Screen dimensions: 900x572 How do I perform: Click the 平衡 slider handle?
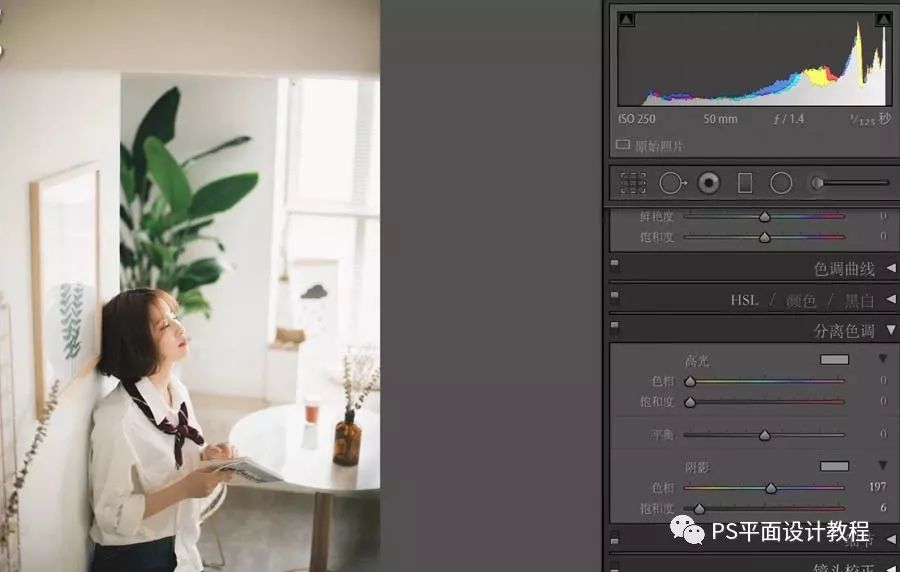click(x=765, y=435)
